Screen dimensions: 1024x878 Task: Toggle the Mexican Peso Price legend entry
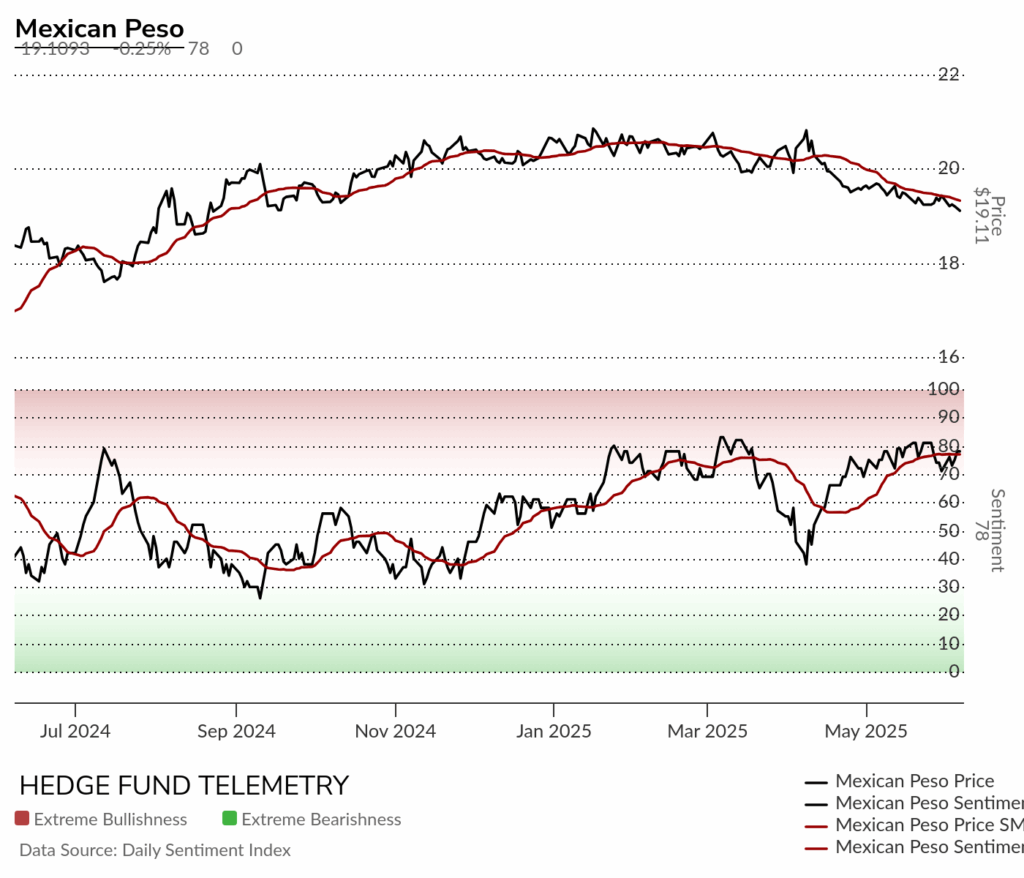(900, 781)
